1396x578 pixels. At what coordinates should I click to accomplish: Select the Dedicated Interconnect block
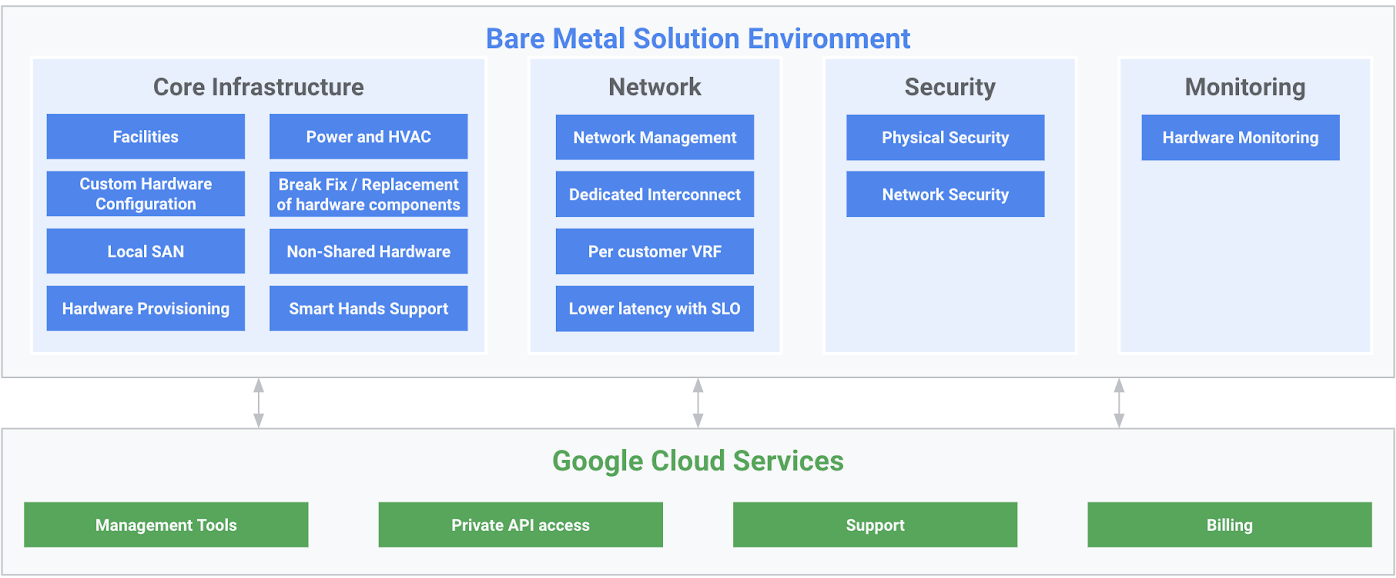coord(654,194)
